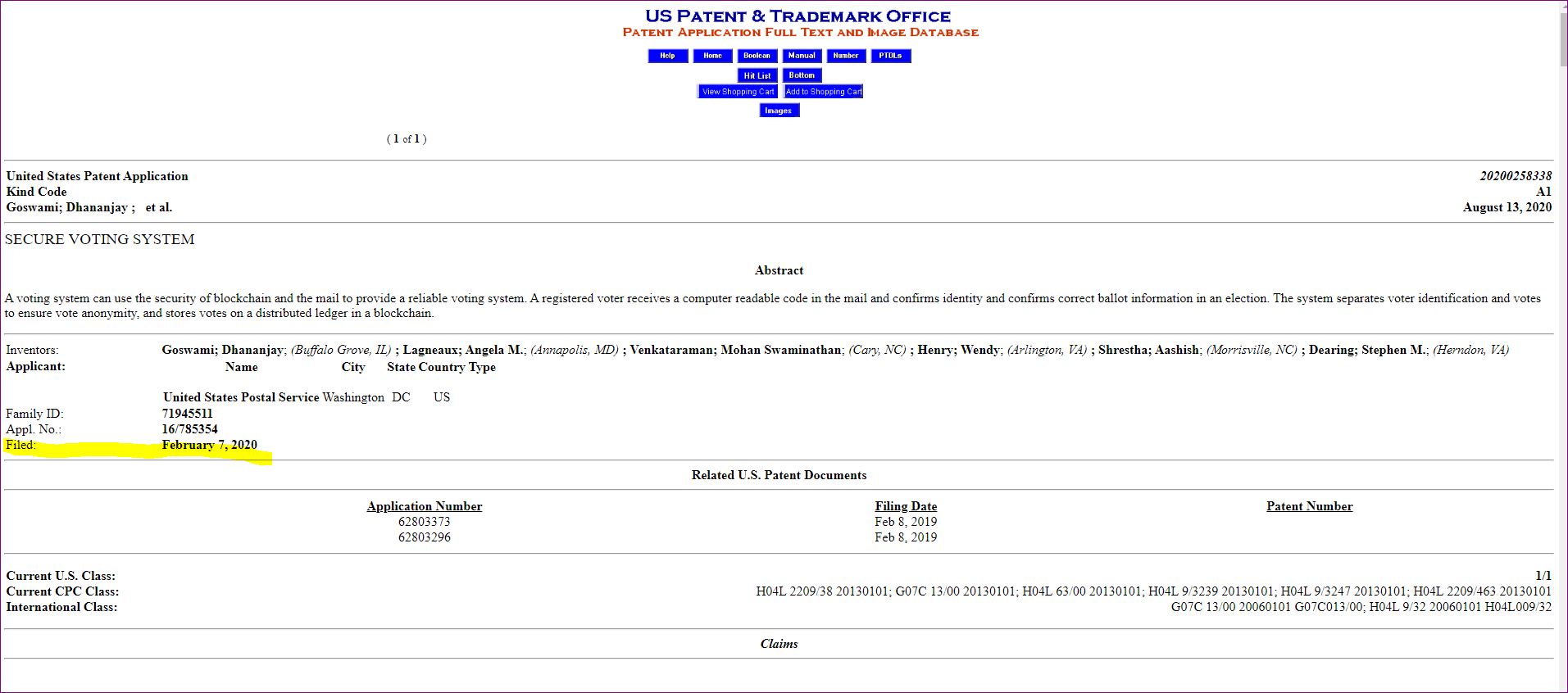Click inventor name Henry; Wendy
The image size is (1568, 693).
(x=958, y=350)
